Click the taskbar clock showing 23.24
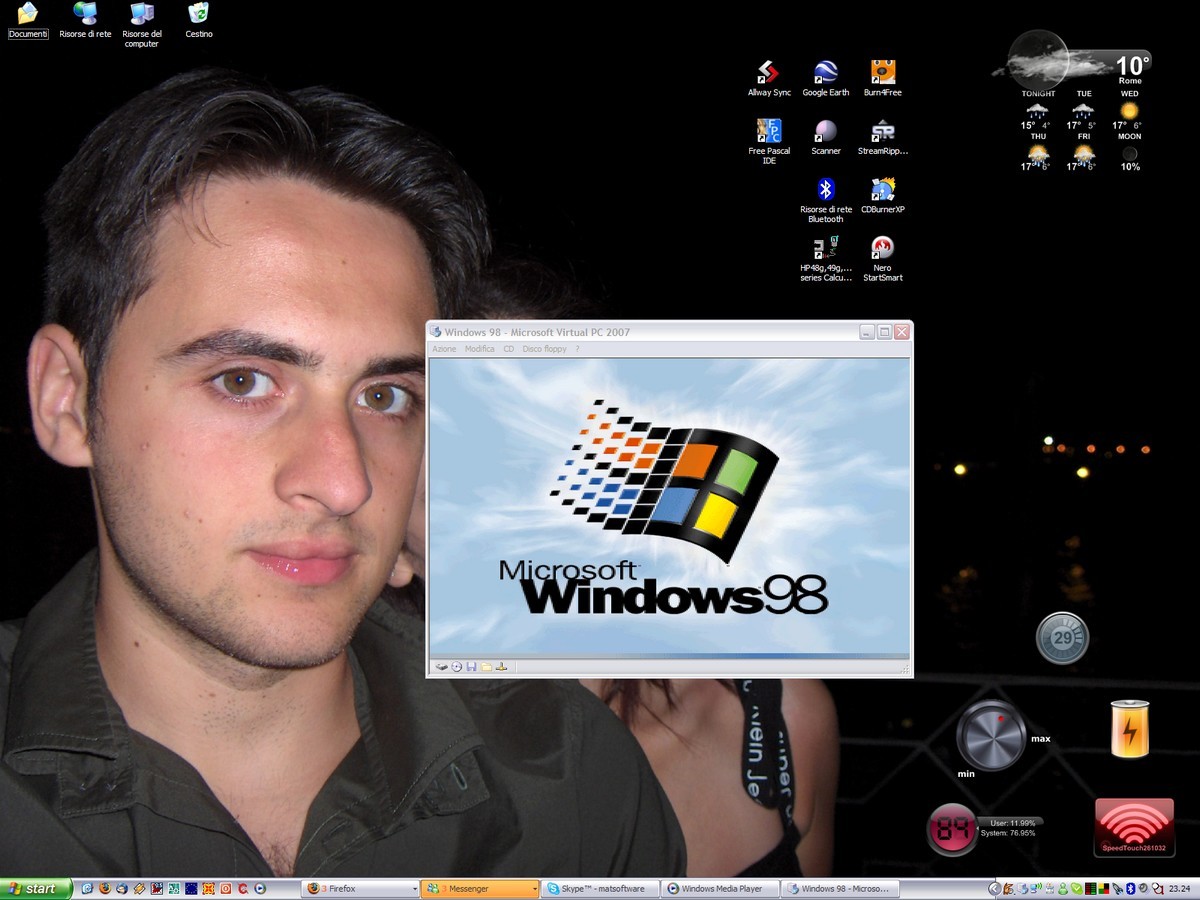 click(x=1180, y=888)
